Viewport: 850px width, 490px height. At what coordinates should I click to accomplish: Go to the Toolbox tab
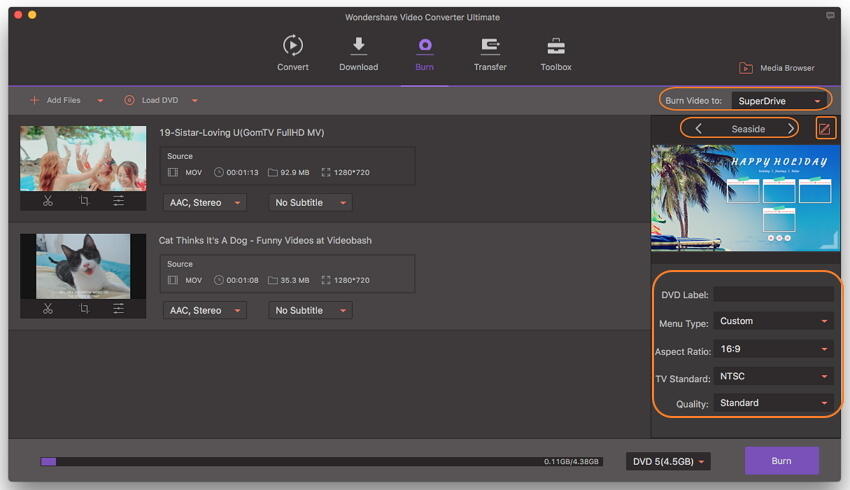coord(556,53)
